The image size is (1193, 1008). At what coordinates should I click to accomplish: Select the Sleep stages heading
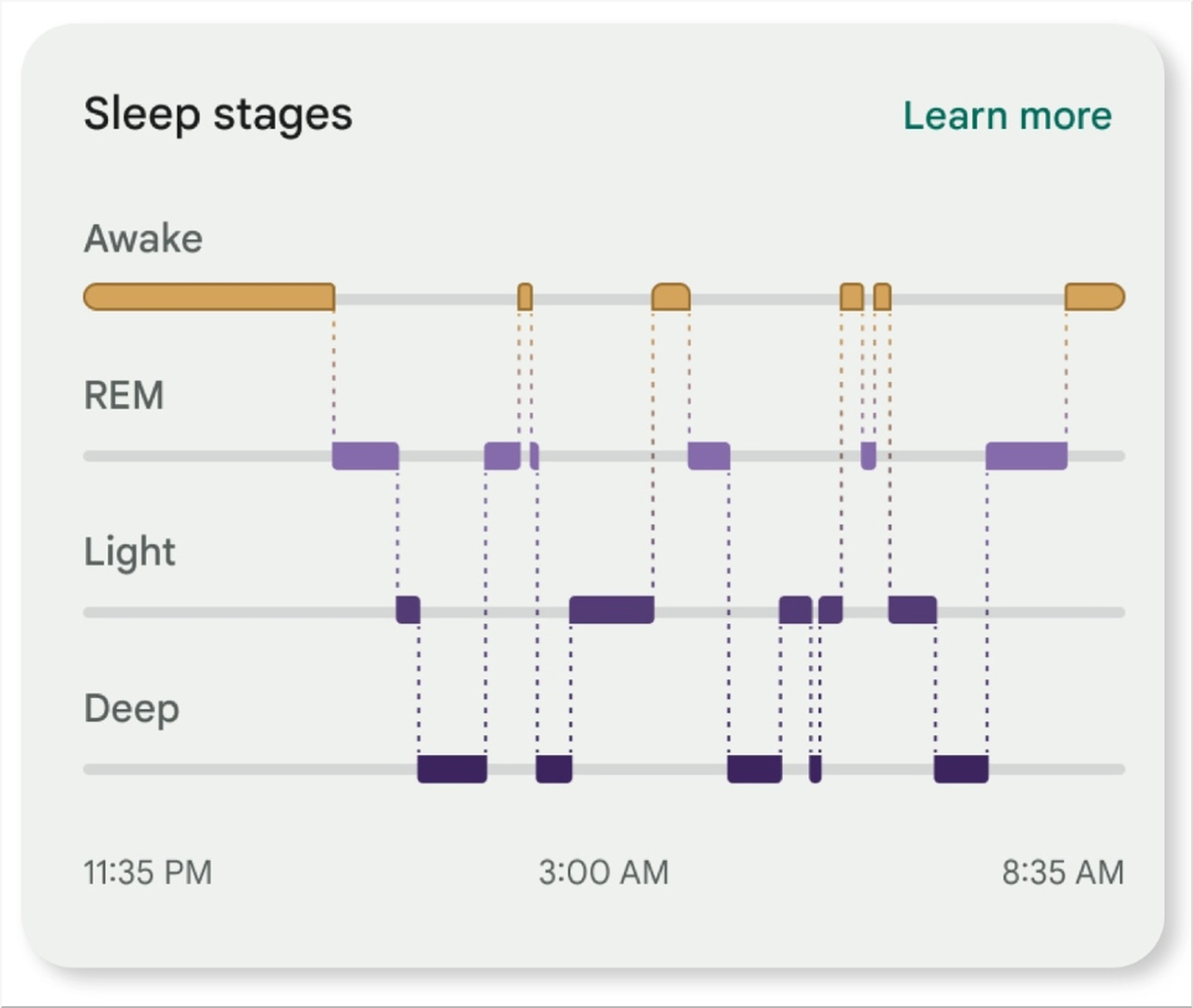(x=218, y=115)
